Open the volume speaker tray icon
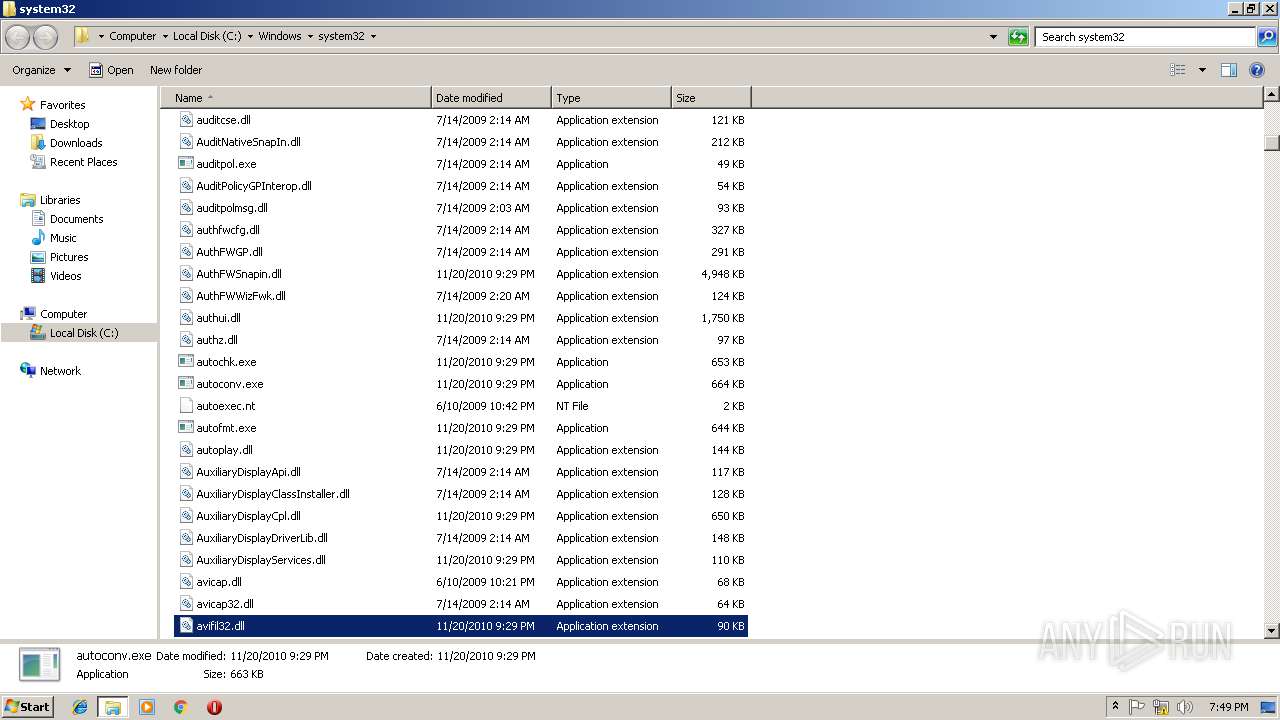Screen dimensions: 1280x720 coord(1185,707)
